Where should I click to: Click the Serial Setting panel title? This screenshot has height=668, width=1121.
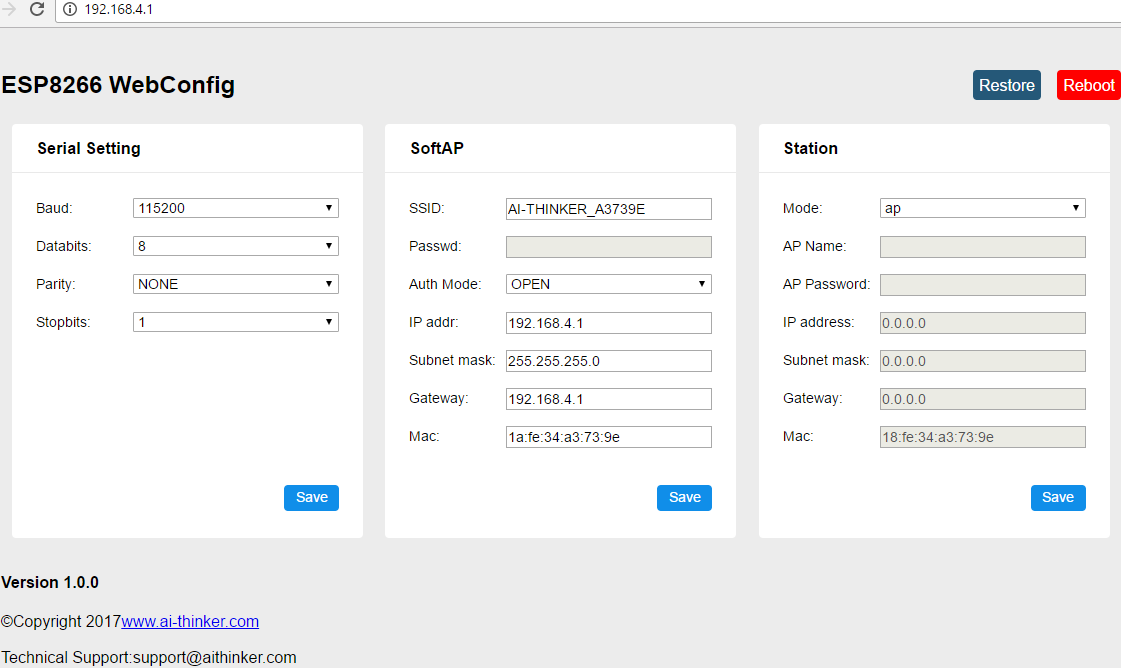(89, 148)
